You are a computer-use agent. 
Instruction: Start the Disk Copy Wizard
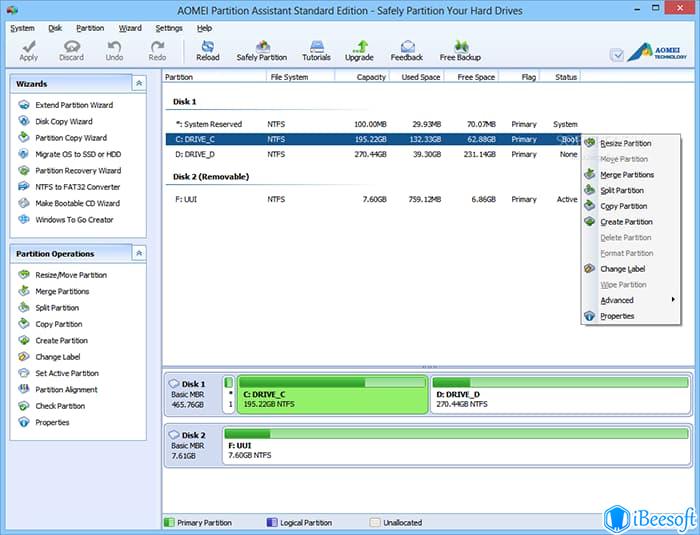(55, 121)
